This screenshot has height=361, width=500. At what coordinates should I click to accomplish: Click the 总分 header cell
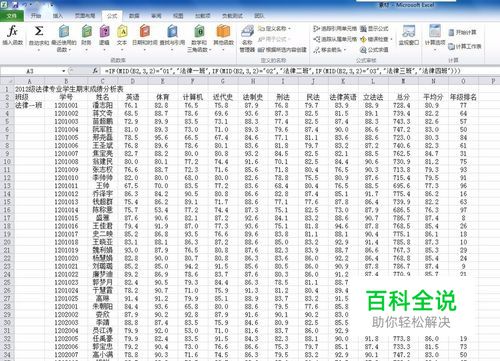click(403, 97)
